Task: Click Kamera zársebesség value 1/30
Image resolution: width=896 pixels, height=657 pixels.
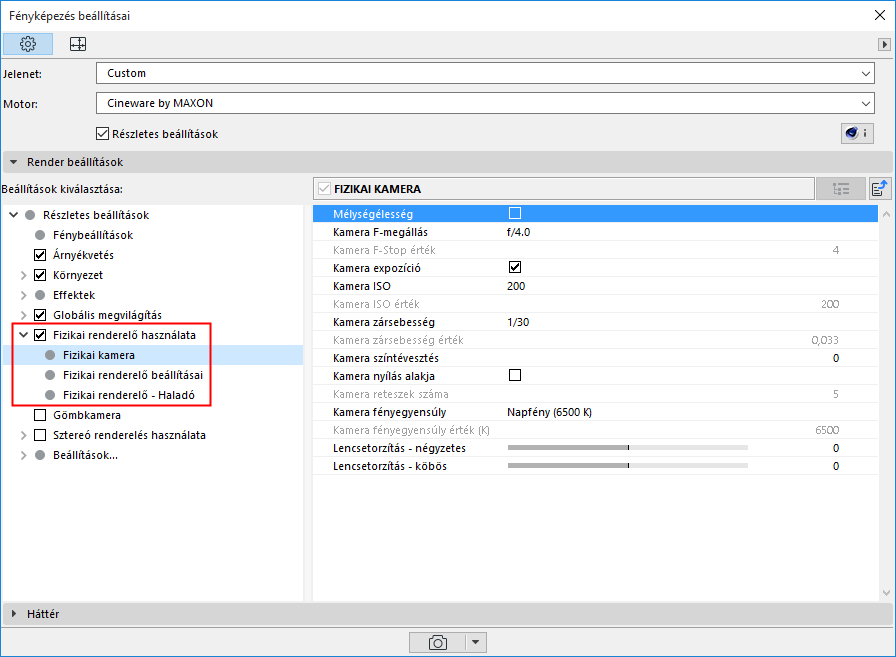Action: coord(518,322)
